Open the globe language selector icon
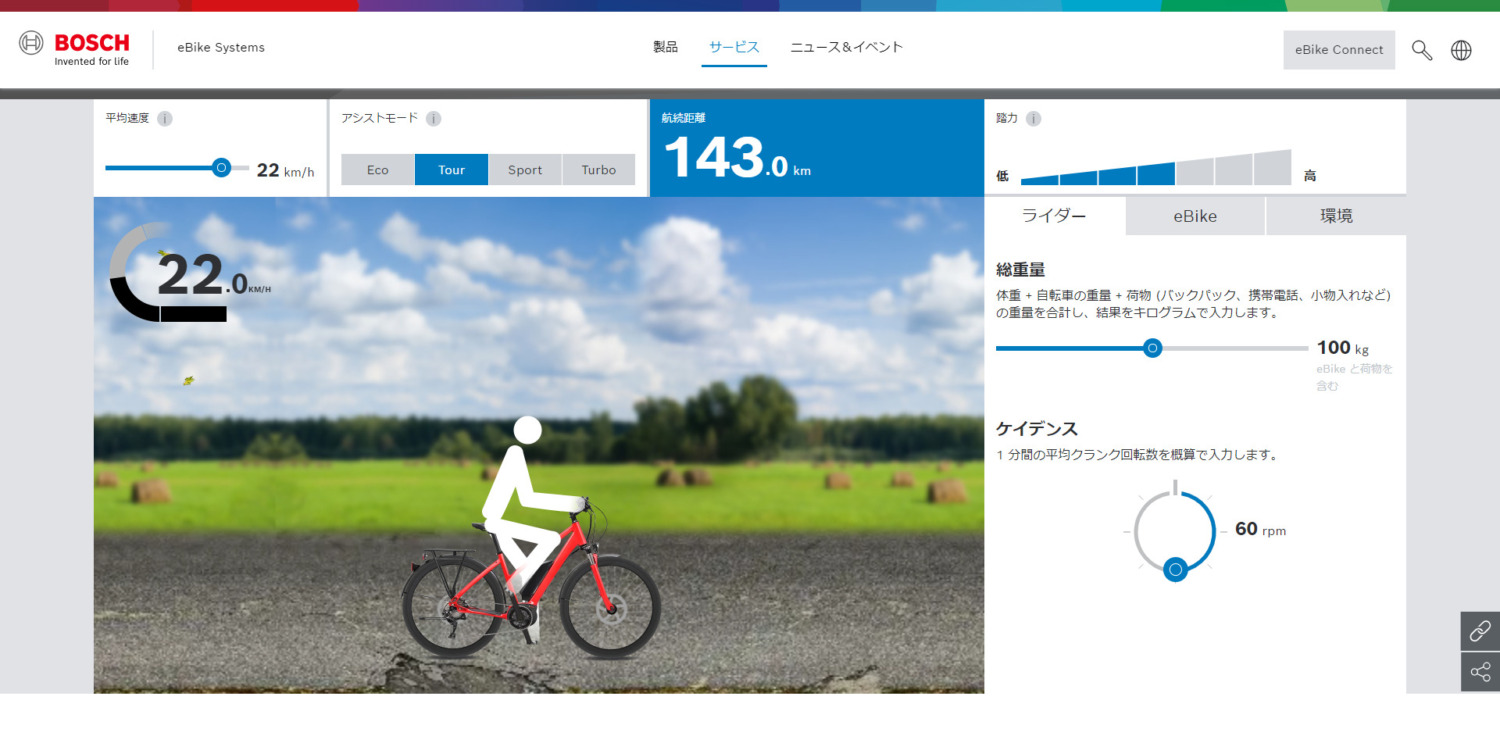Image resolution: width=1500 pixels, height=732 pixels. click(1461, 50)
